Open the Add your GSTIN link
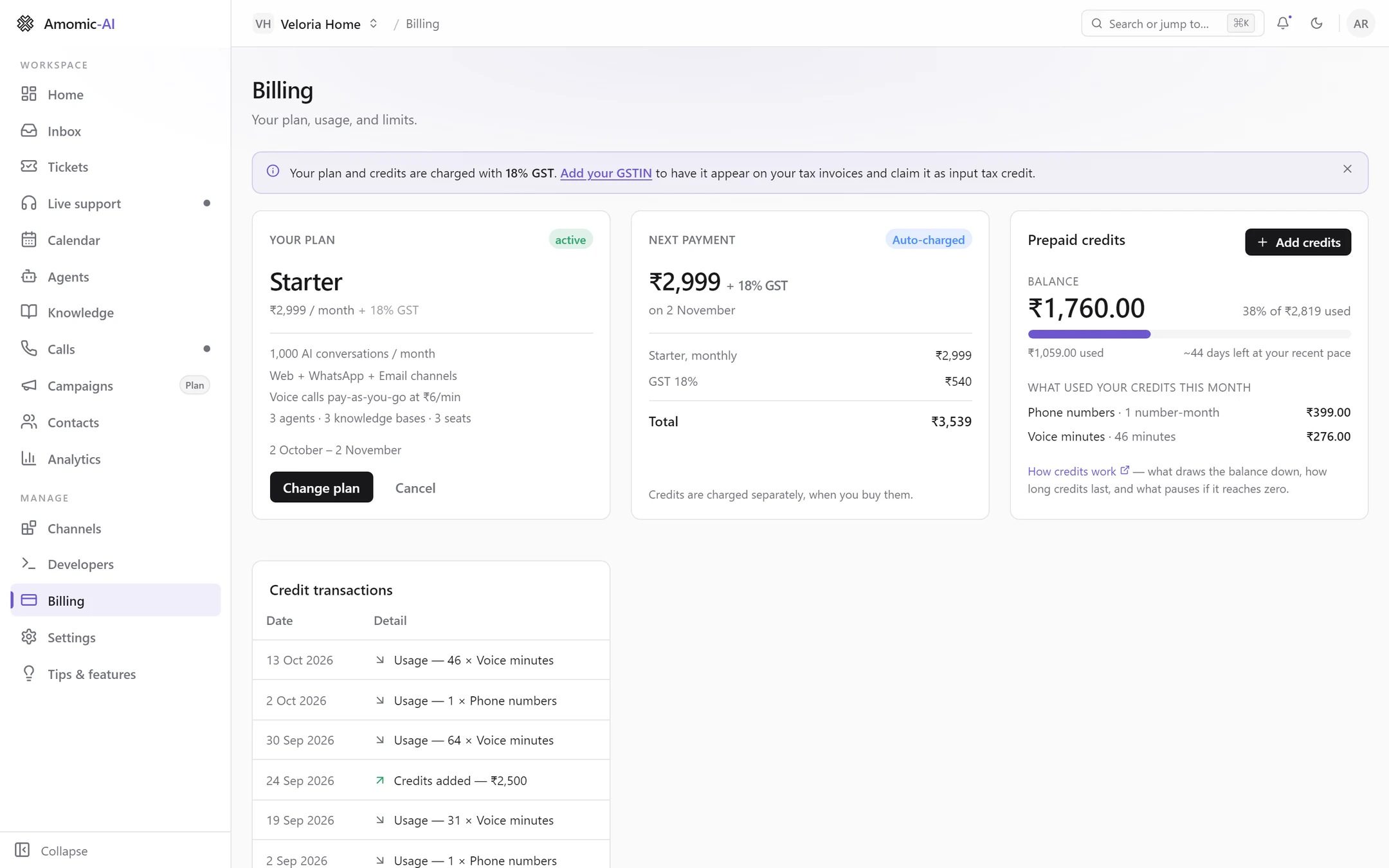Screen dimensions: 1389x868 point(606,173)
